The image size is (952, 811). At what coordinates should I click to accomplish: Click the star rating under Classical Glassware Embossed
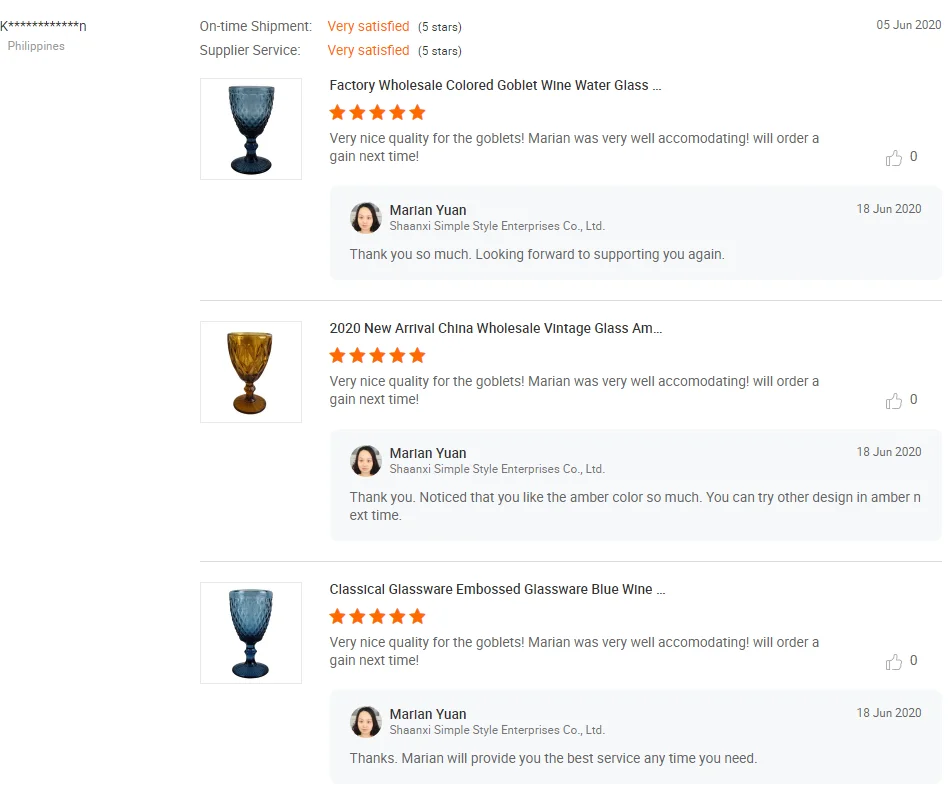[377, 616]
